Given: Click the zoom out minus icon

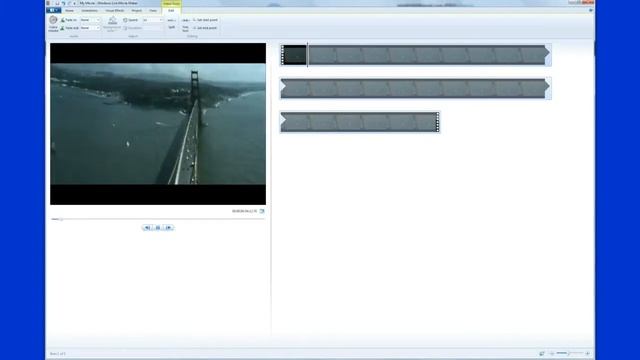Looking at the screenshot, I should click(x=552, y=353).
